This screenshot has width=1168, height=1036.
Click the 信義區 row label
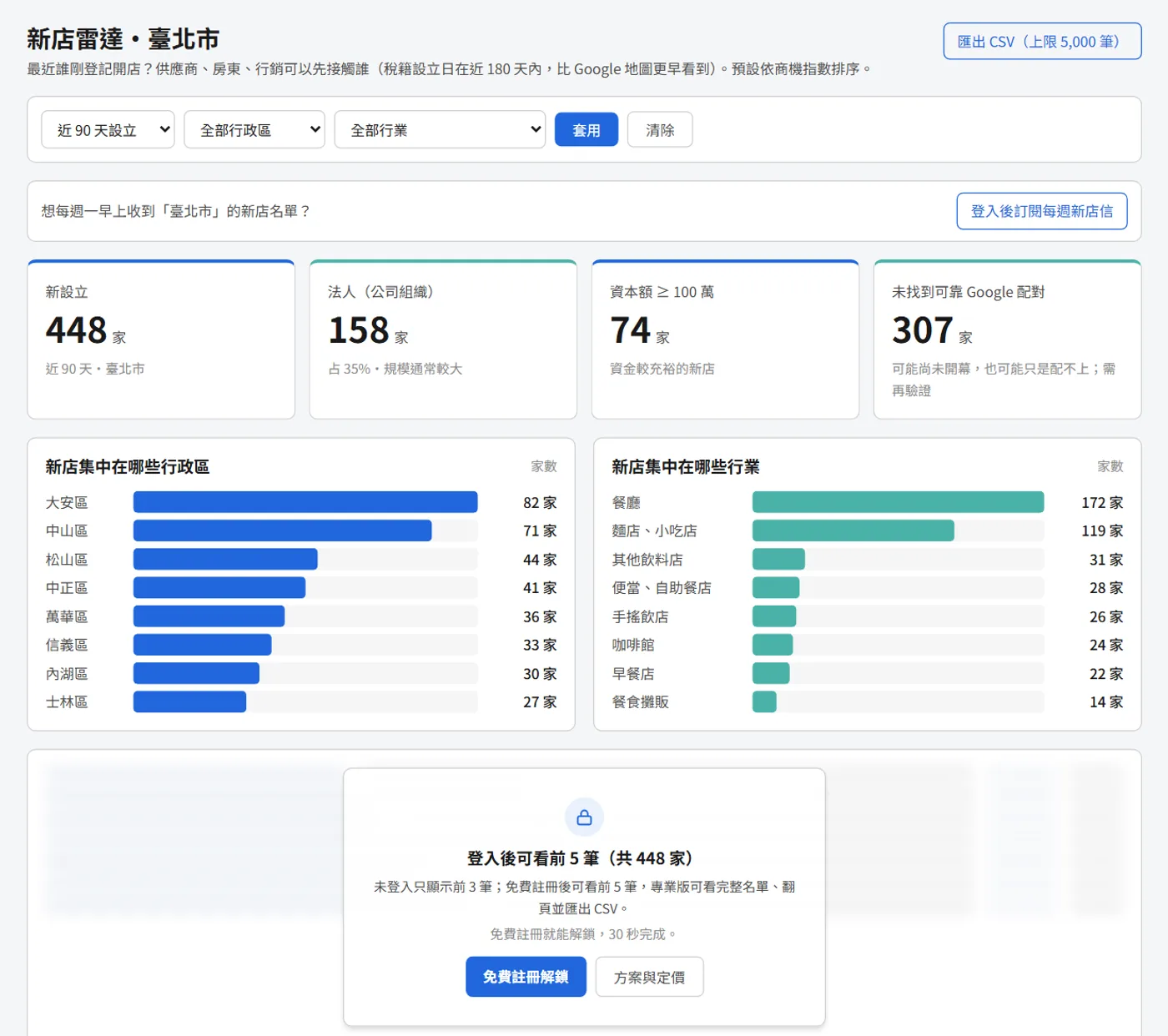point(67,645)
